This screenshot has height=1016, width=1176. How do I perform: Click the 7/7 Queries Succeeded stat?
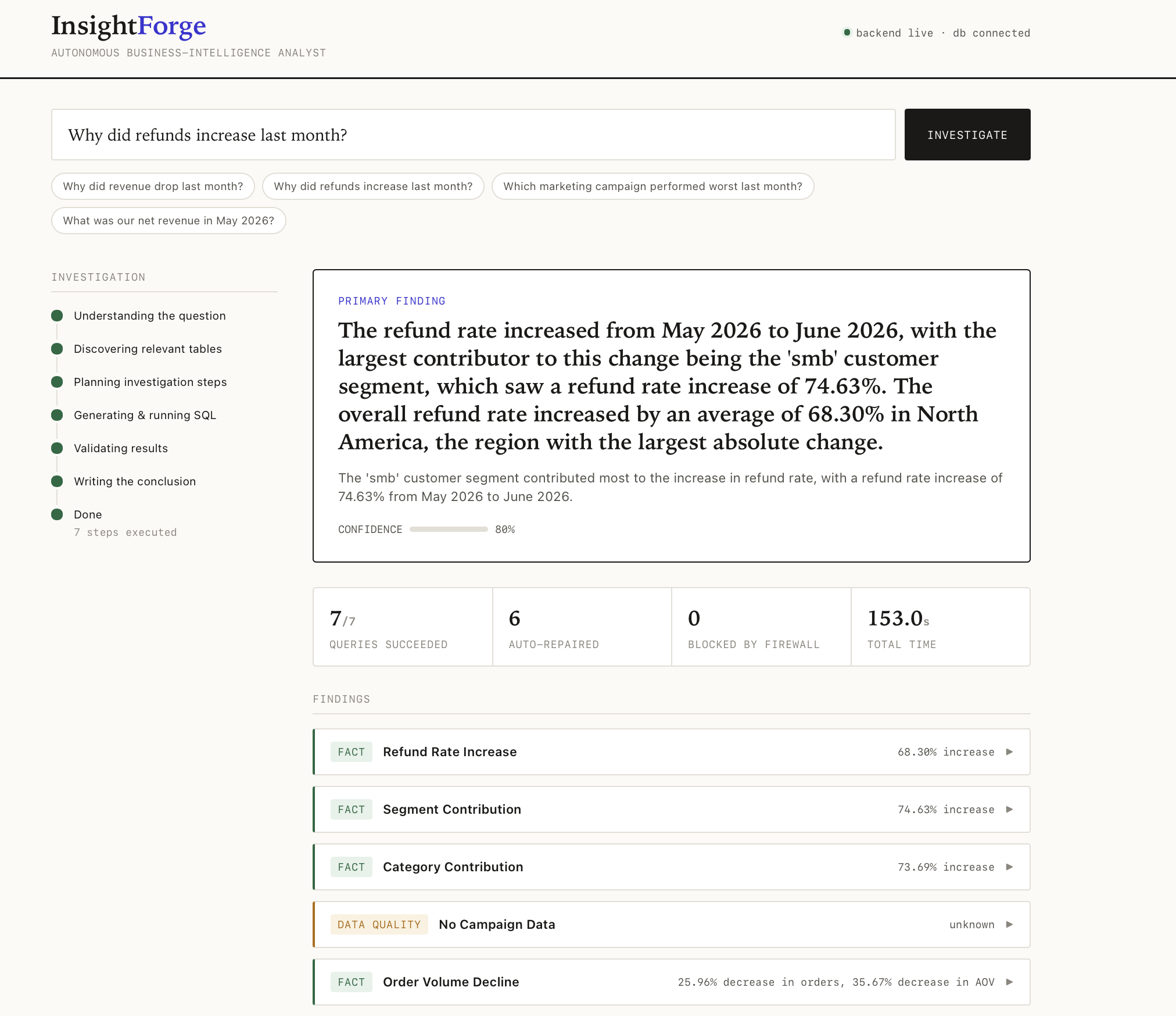pyautogui.click(x=403, y=627)
